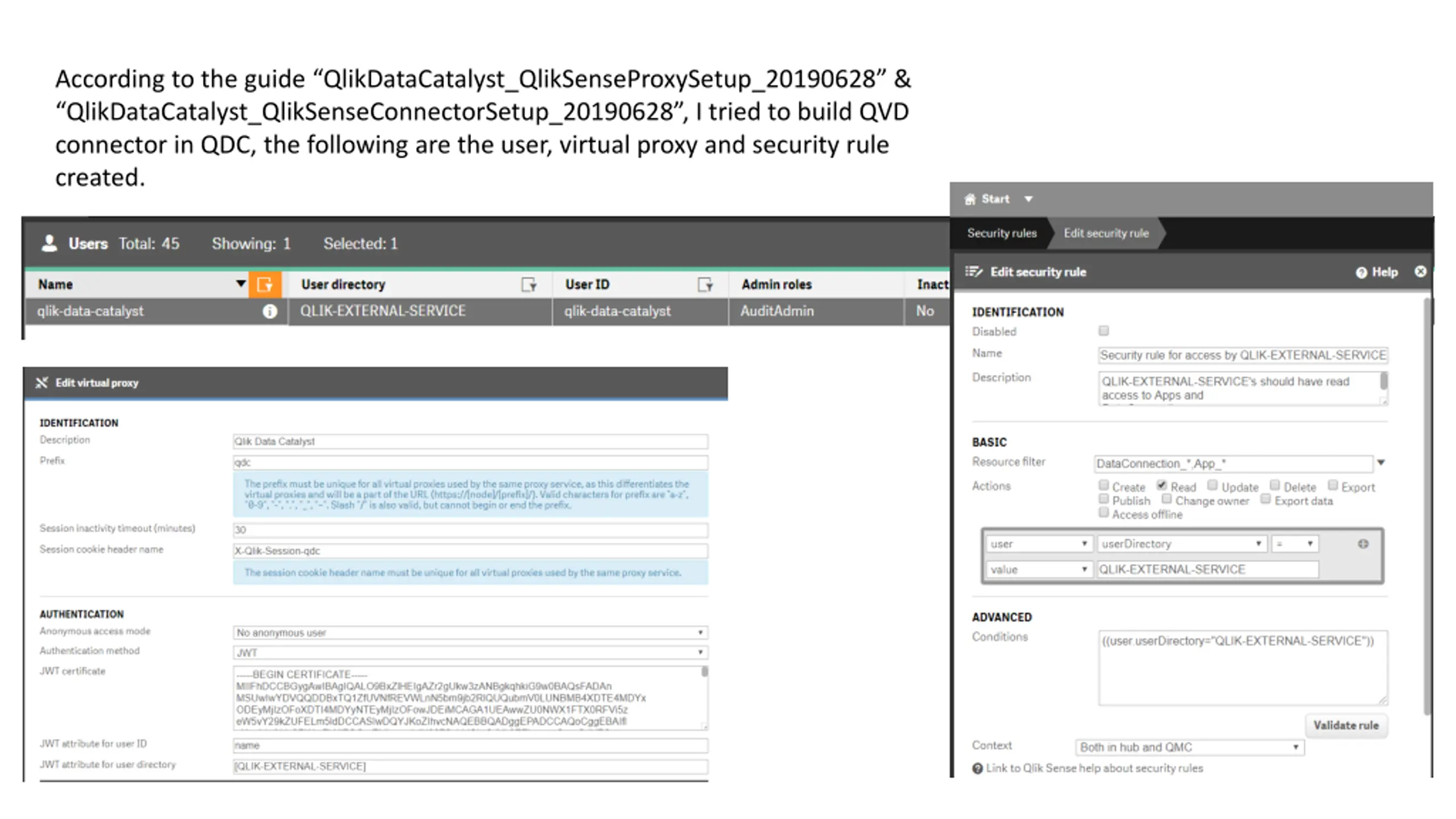Click the Help question mark icon

1361,272
